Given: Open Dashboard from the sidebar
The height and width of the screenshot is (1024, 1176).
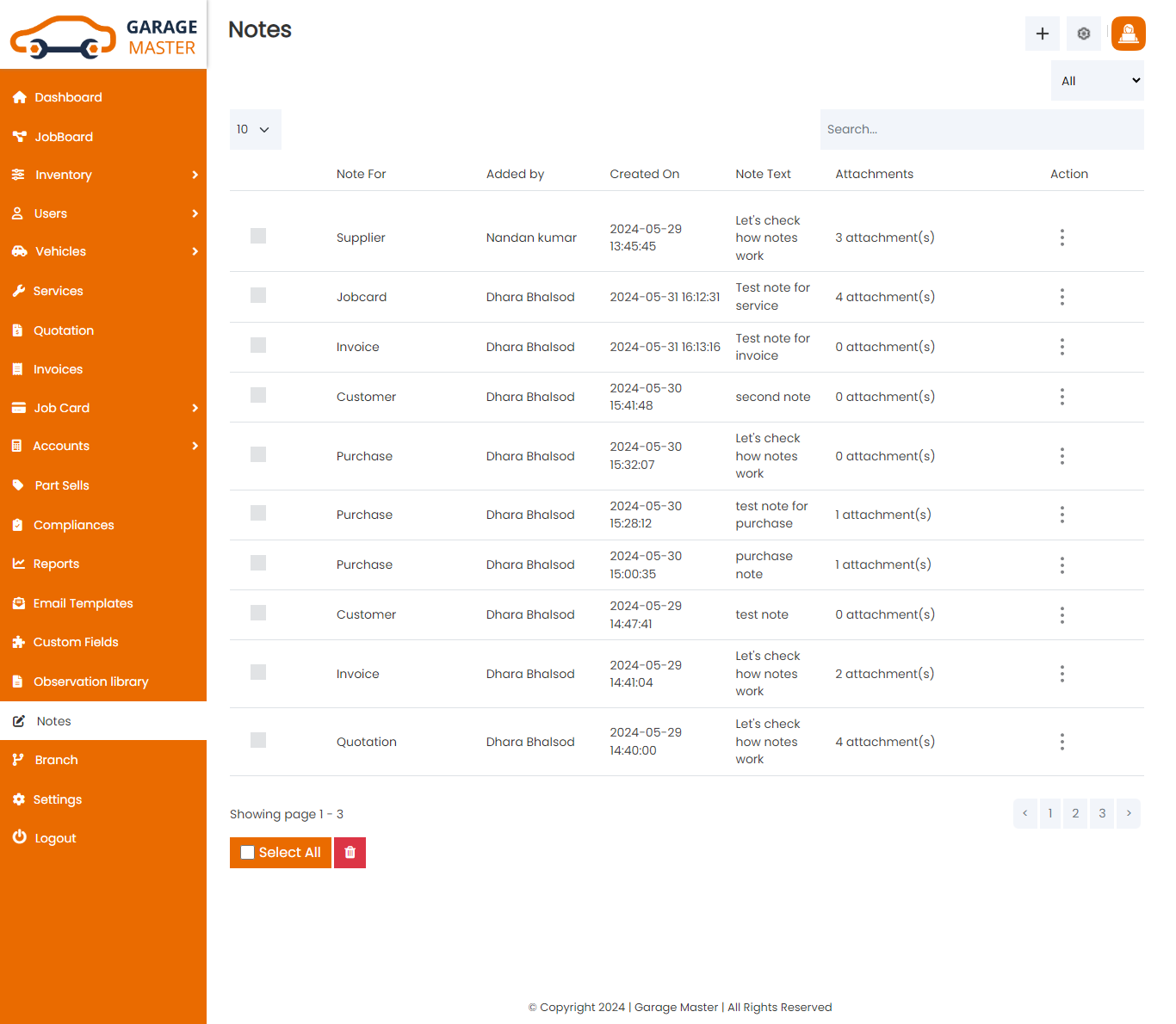Looking at the screenshot, I should 68,97.
